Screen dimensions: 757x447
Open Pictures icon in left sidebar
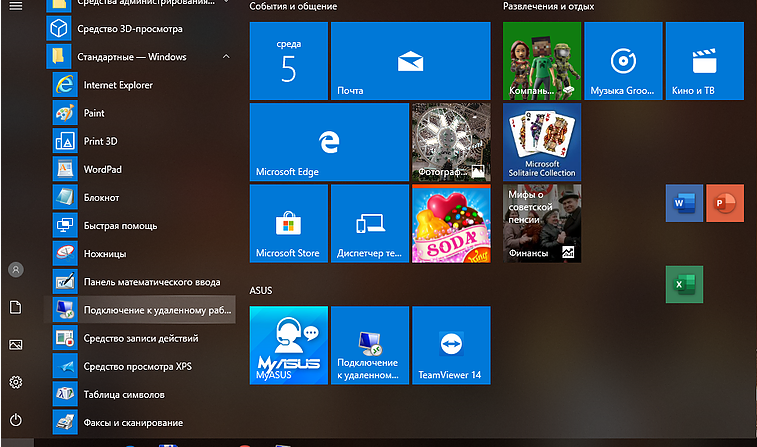[16, 345]
